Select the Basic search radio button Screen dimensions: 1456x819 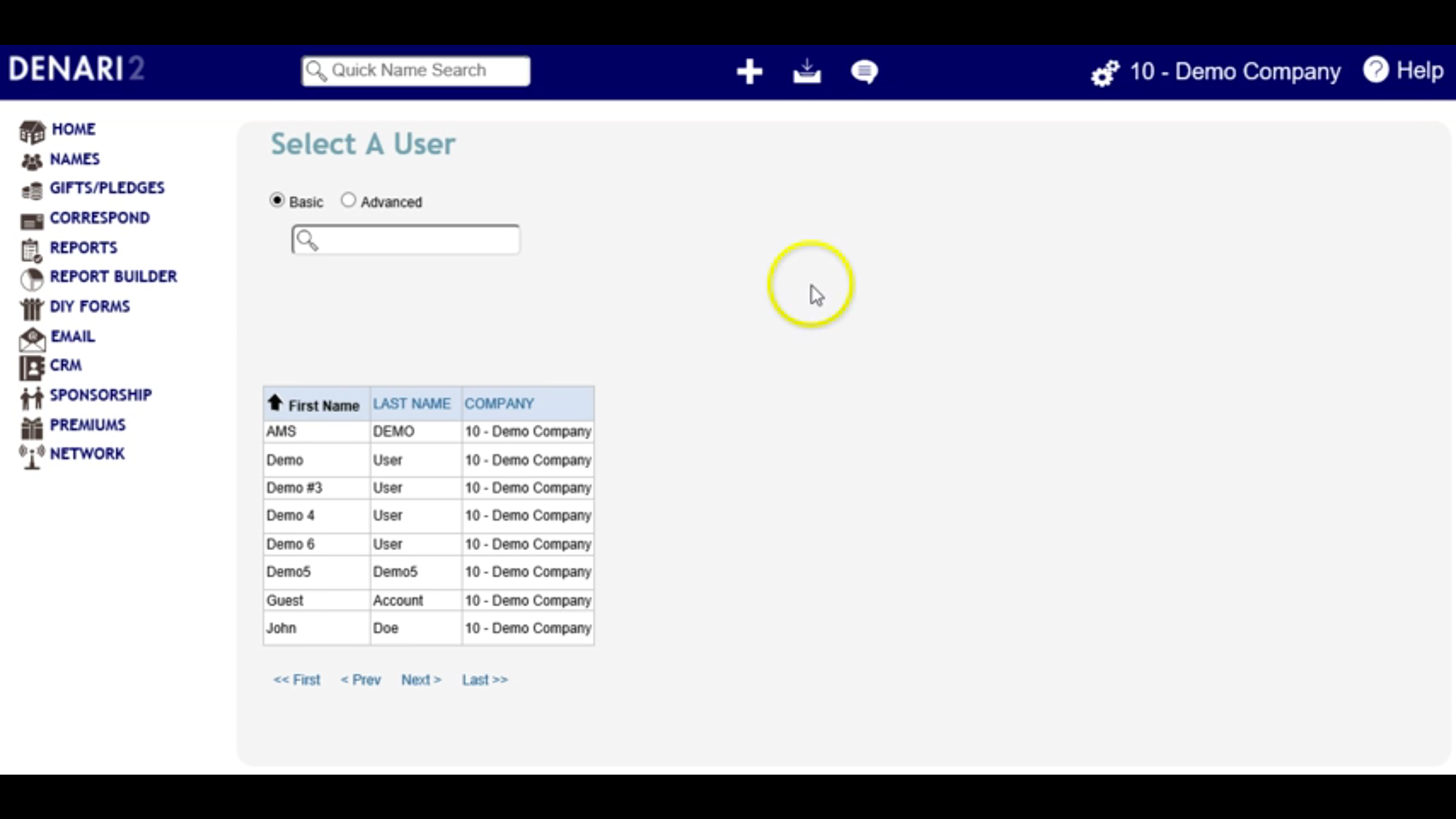(277, 200)
